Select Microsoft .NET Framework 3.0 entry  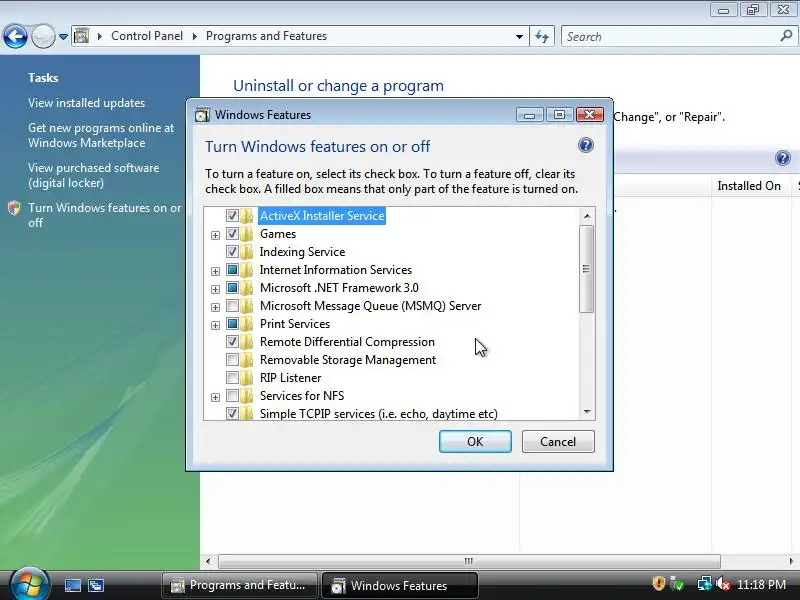pyautogui.click(x=339, y=288)
